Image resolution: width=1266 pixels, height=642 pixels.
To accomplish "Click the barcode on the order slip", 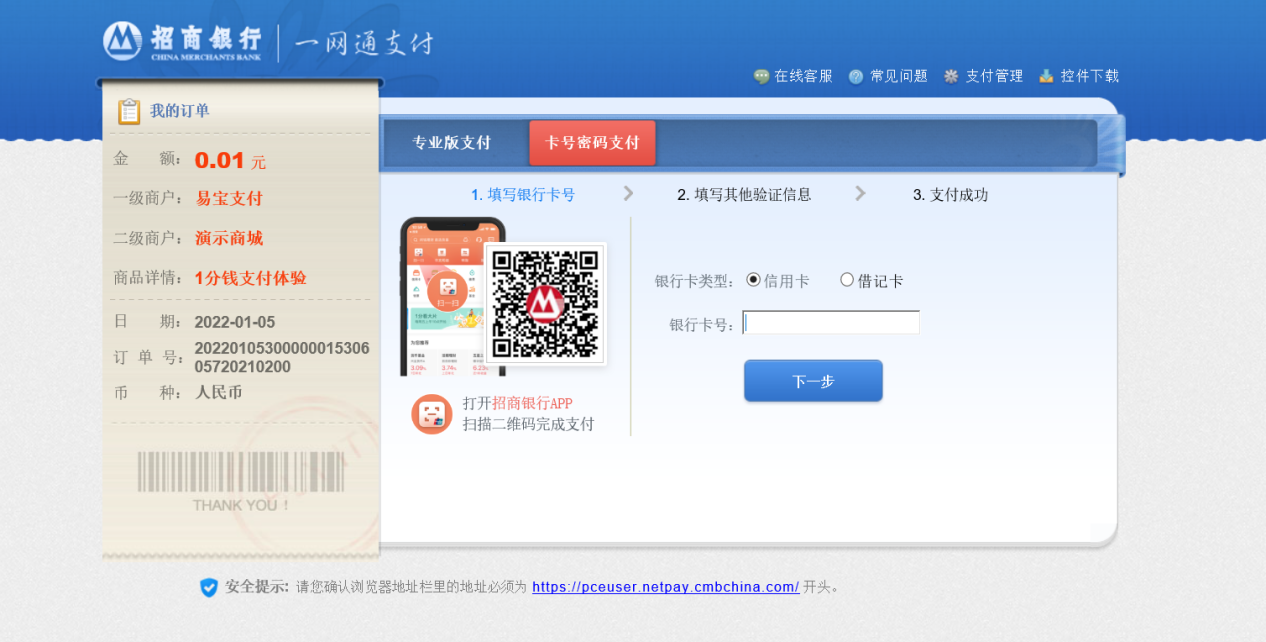I will (238, 470).
